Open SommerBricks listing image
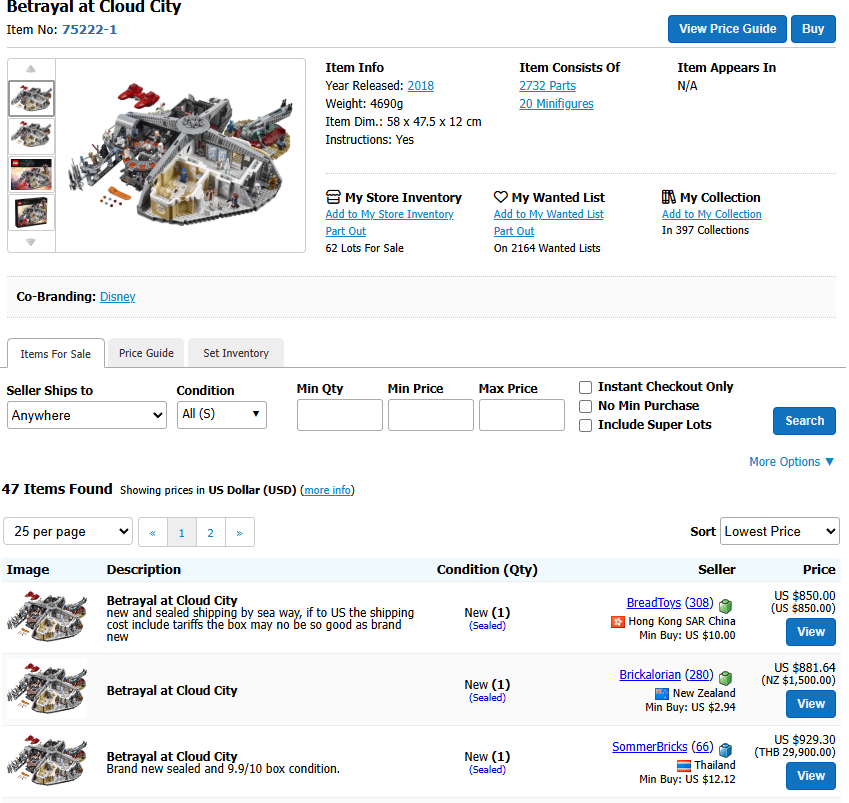849x803 pixels. [47, 761]
